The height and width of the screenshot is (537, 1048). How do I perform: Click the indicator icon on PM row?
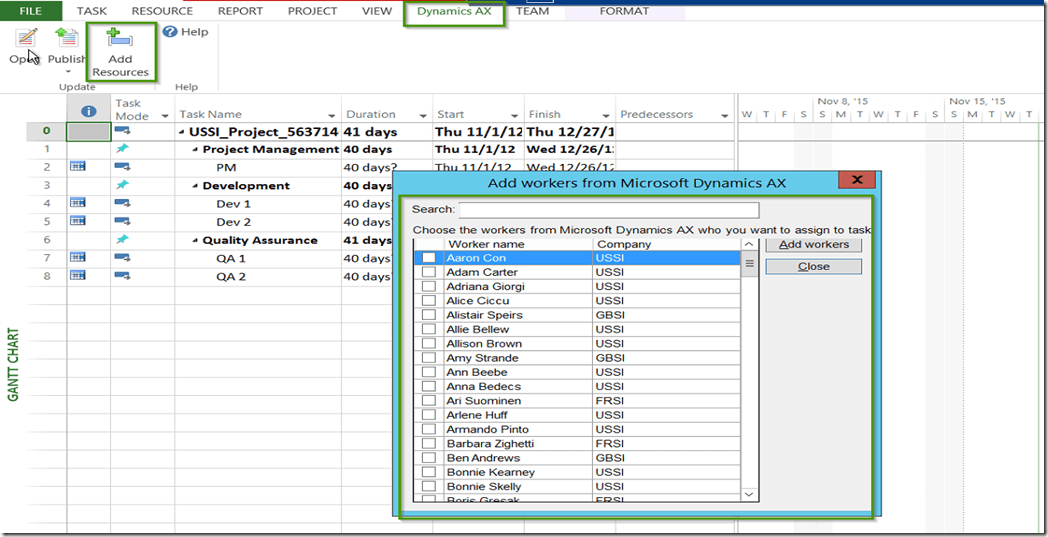(x=77, y=167)
